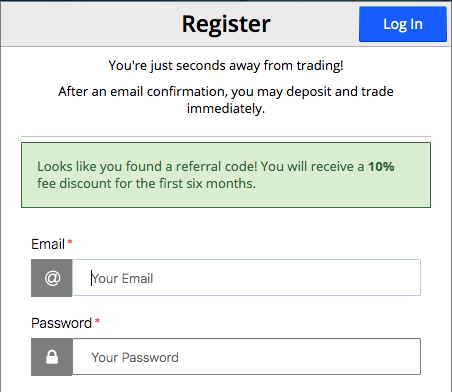452x392 pixels.
Task: Click the "Your Password" placeholder text
Action: coord(135,357)
